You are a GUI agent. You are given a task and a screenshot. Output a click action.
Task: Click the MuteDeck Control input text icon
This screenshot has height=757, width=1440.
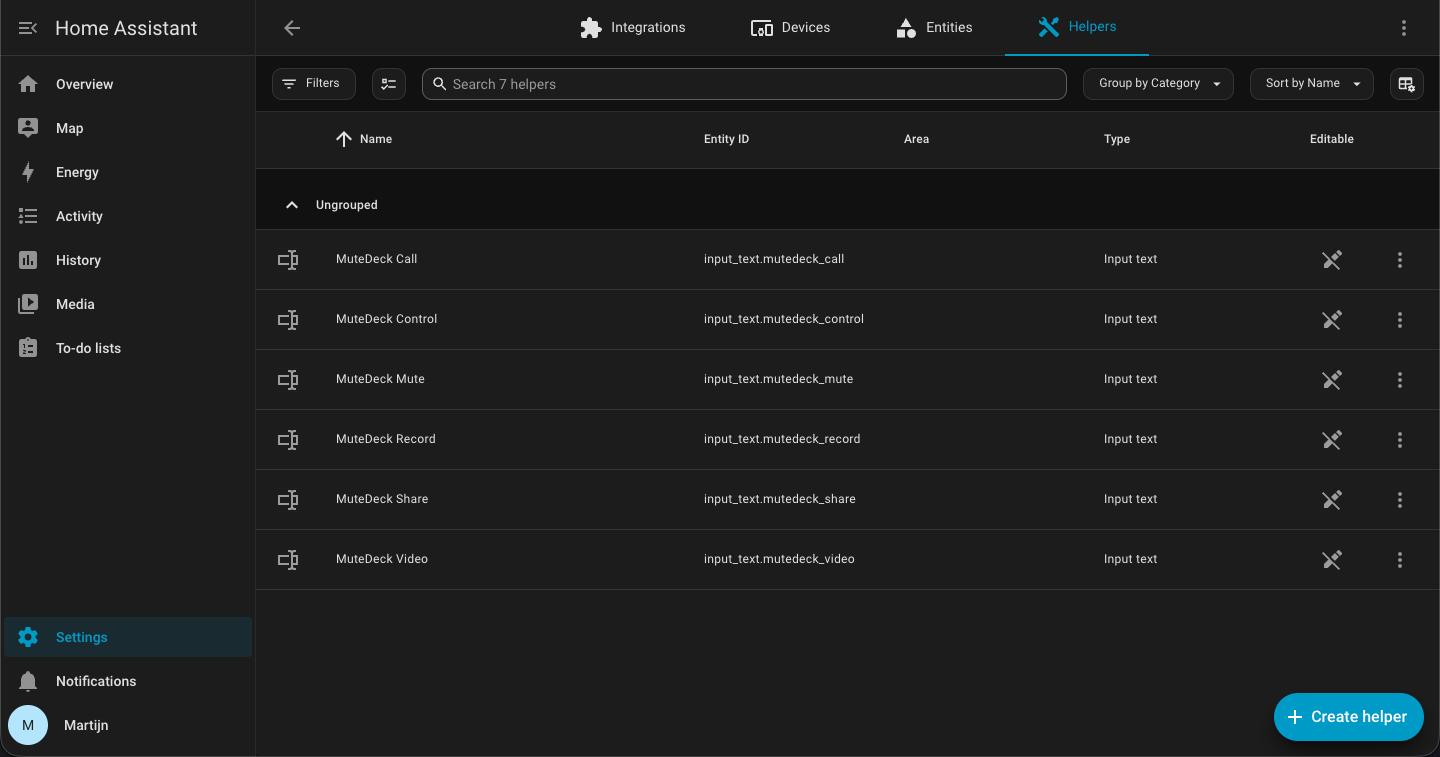[x=288, y=320]
